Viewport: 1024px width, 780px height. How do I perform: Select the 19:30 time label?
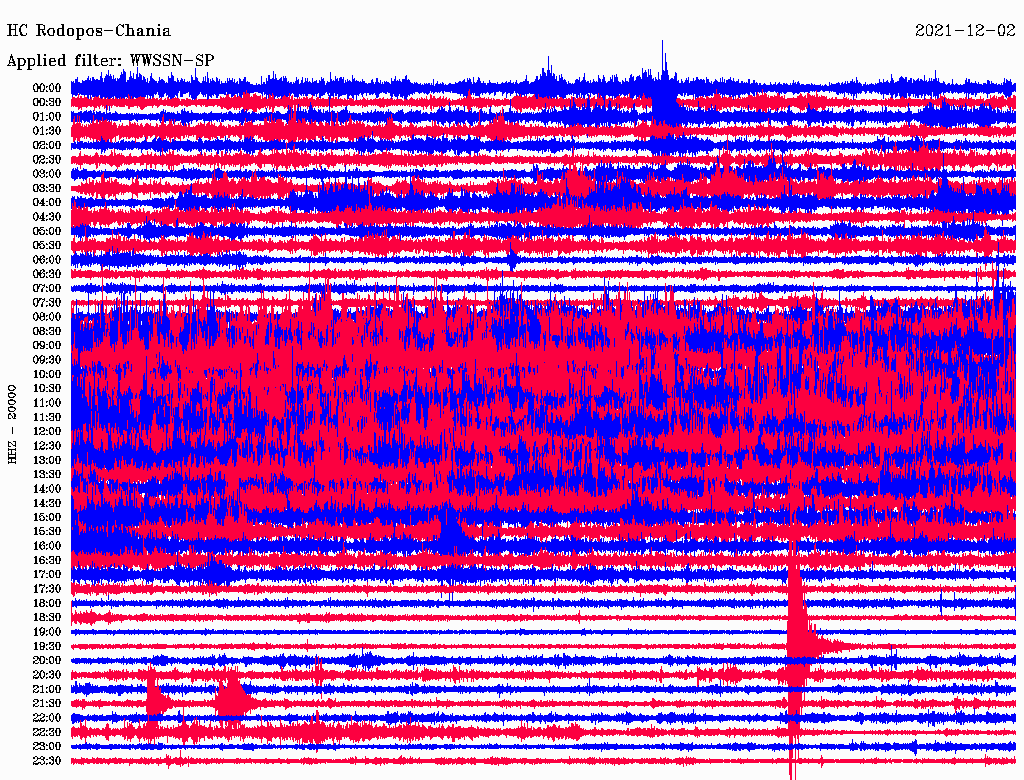pos(46,646)
